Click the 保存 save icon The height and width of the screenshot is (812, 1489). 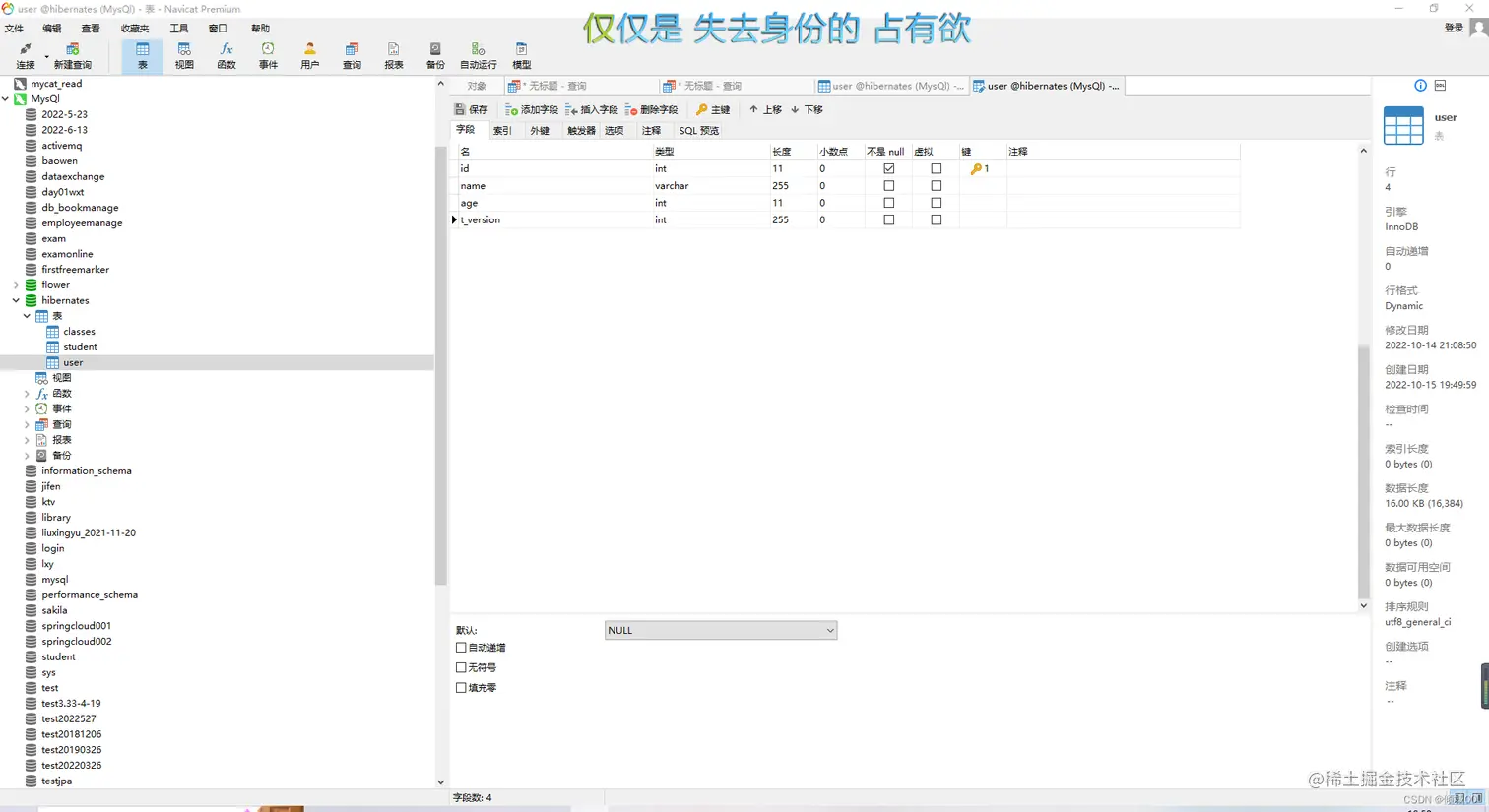pyautogui.click(x=472, y=109)
